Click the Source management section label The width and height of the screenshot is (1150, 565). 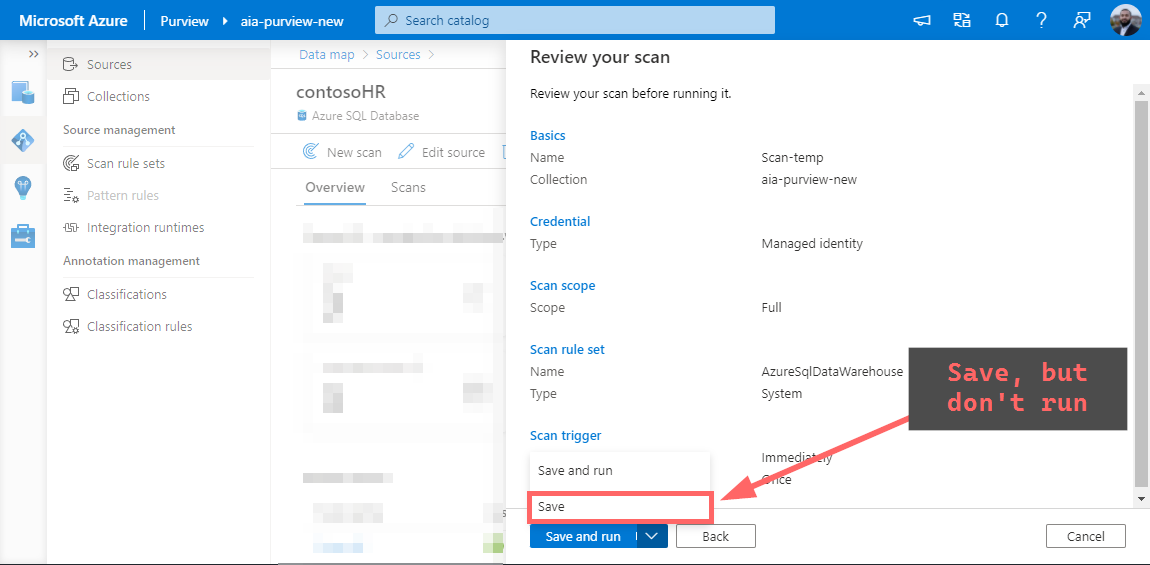(x=120, y=130)
